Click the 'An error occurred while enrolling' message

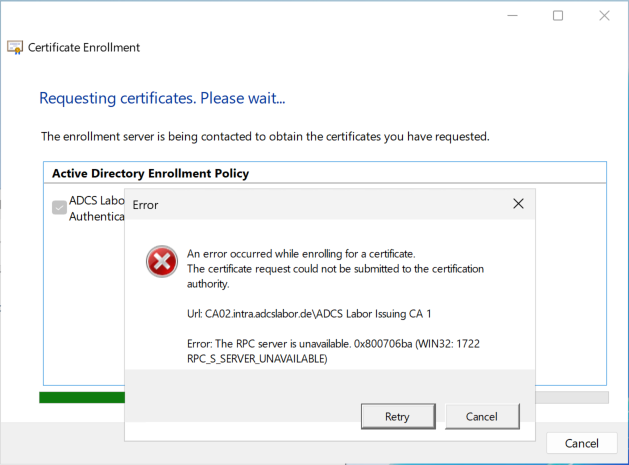(x=301, y=253)
